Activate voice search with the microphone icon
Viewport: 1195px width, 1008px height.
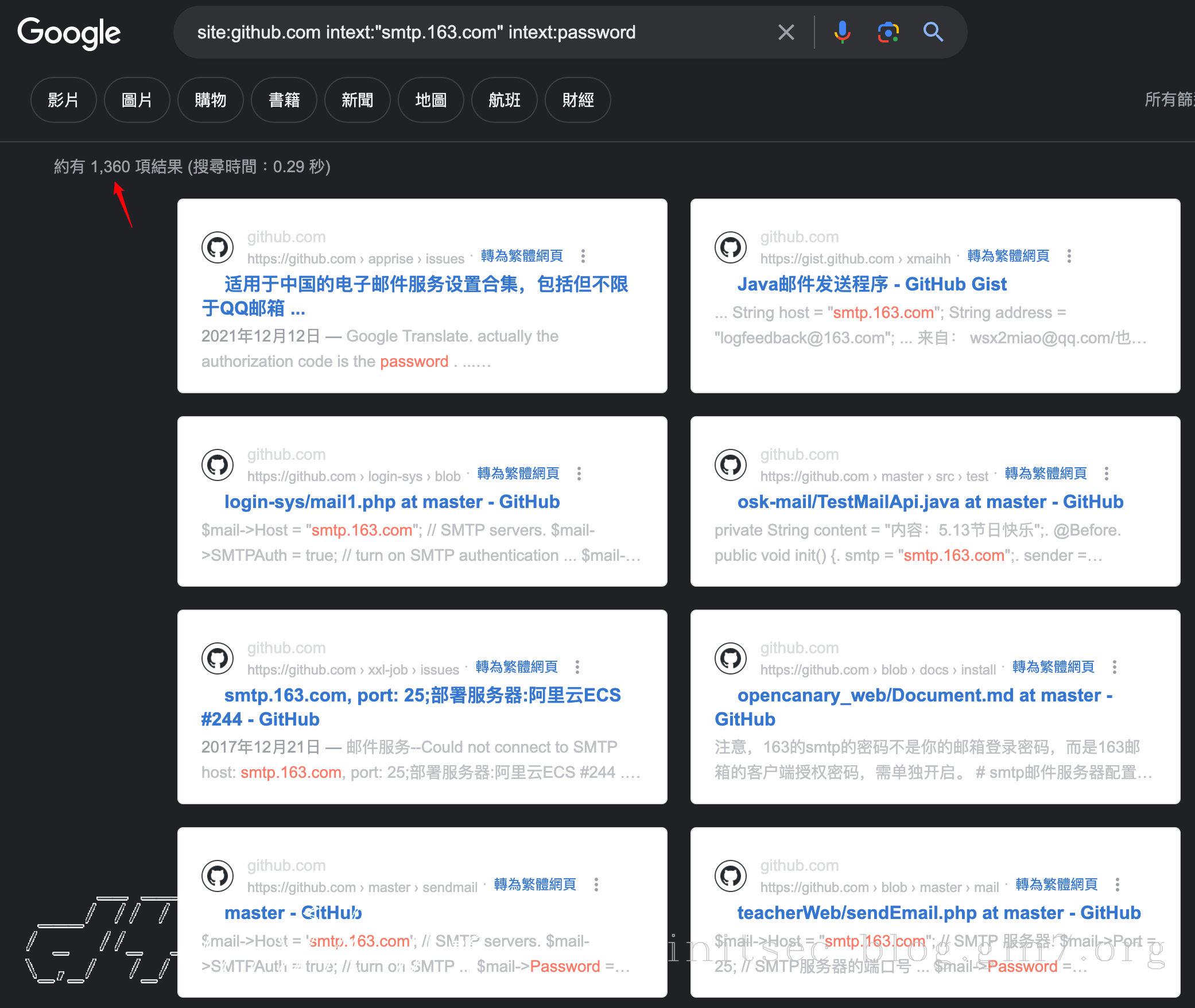point(841,32)
